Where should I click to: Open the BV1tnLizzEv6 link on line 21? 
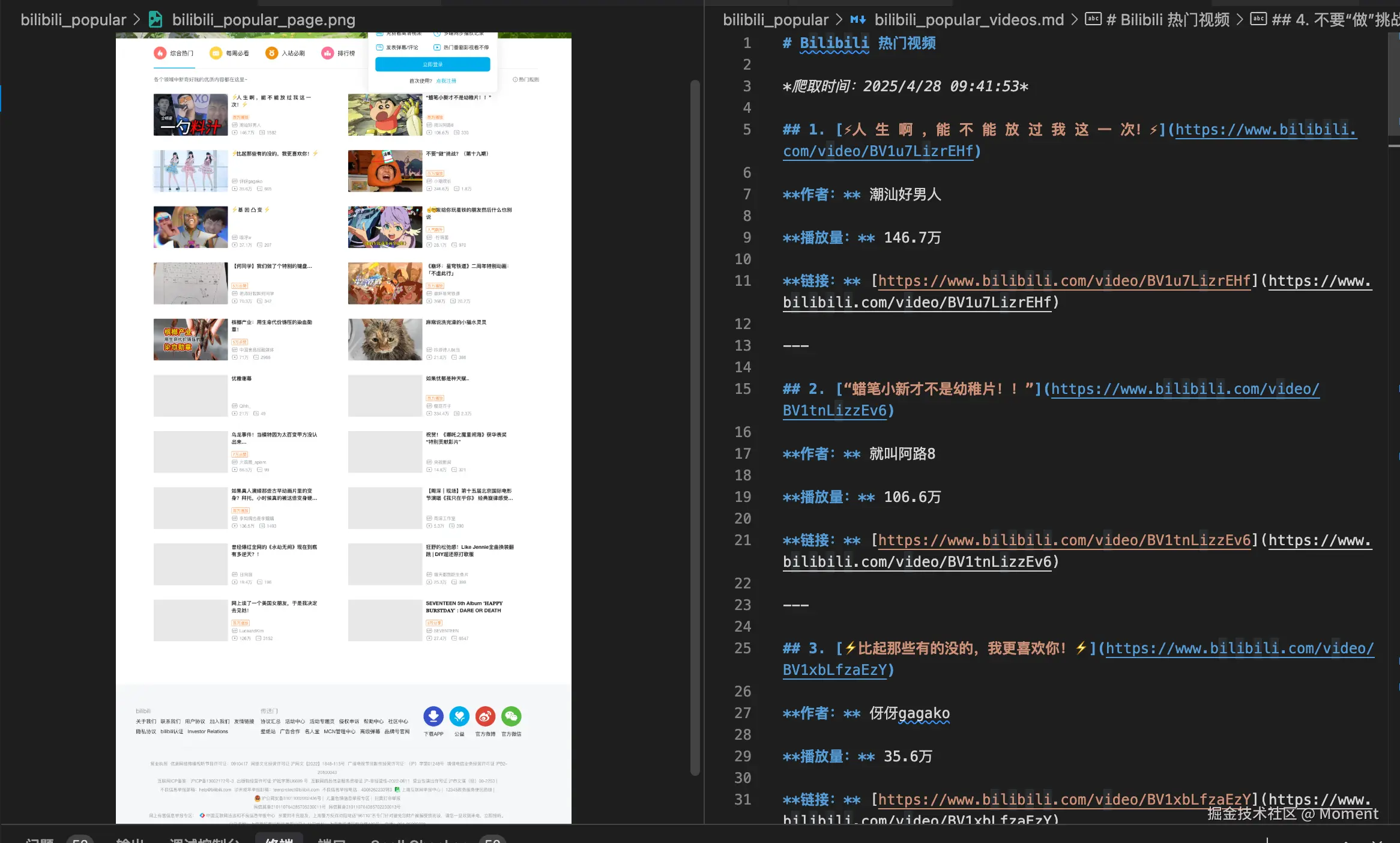click(x=1064, y=540)
